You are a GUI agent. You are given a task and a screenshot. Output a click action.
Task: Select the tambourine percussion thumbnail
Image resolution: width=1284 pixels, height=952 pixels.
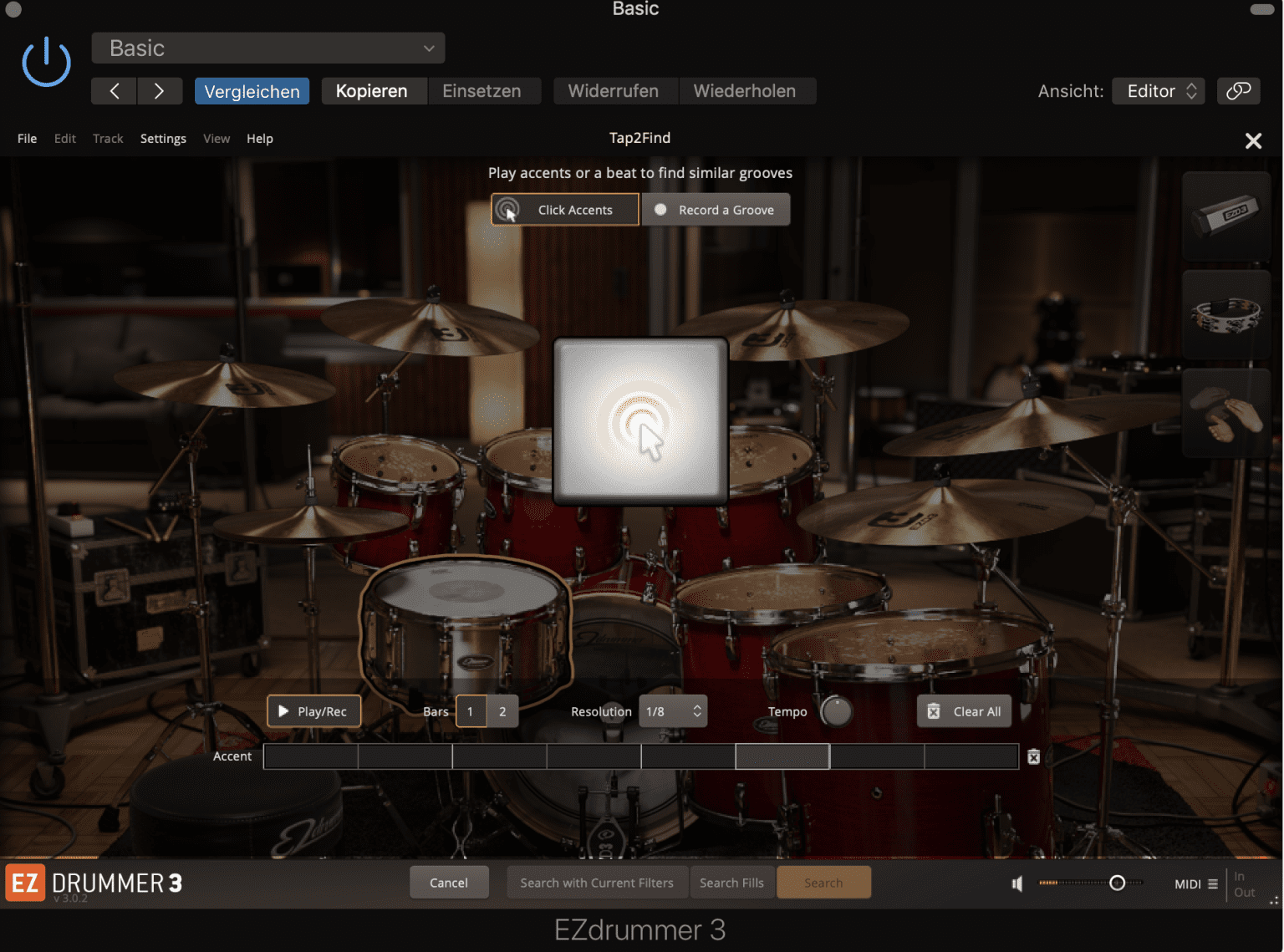coord(1226,315)
